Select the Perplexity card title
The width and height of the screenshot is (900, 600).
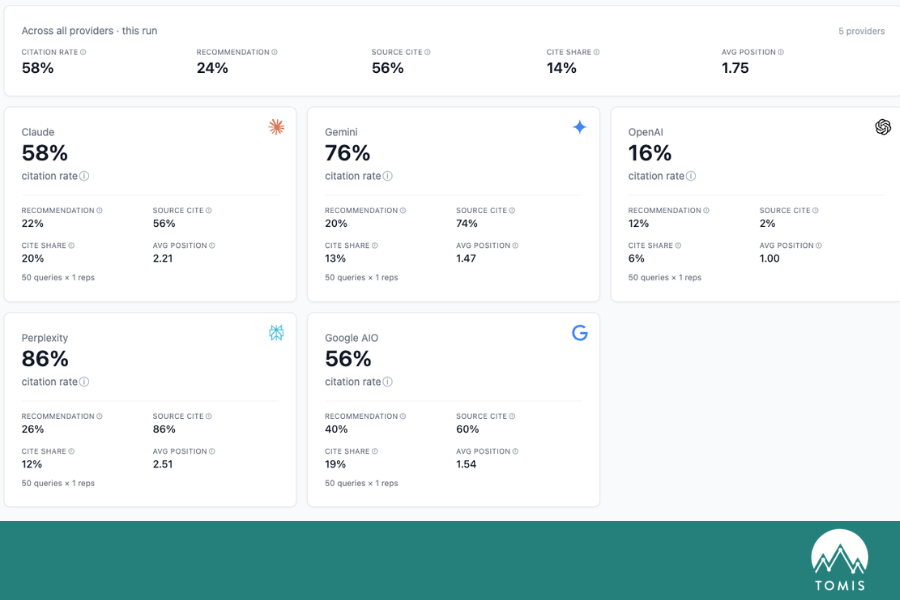click(45, 338)
